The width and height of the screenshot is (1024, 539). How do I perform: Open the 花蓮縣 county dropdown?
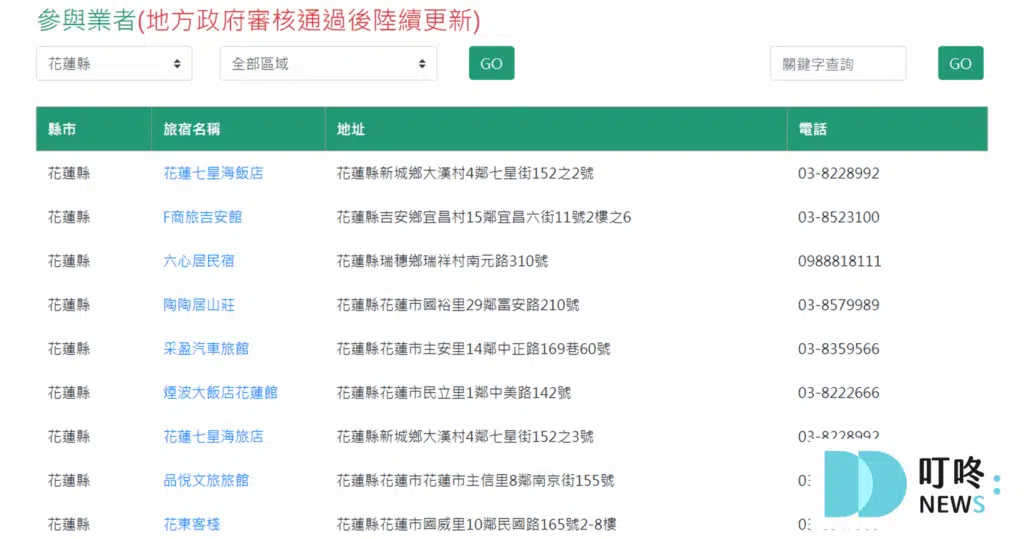pyautogui.click(x=114, y=63)
